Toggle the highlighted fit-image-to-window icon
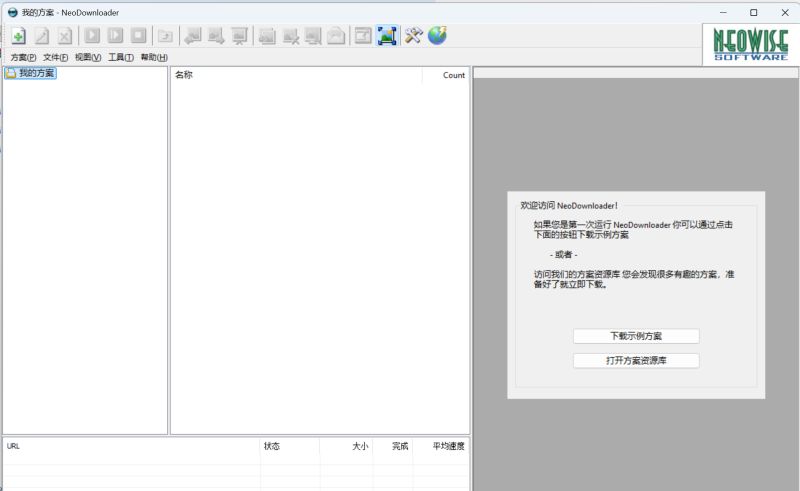800x491 pixels. tap(387, 36)
